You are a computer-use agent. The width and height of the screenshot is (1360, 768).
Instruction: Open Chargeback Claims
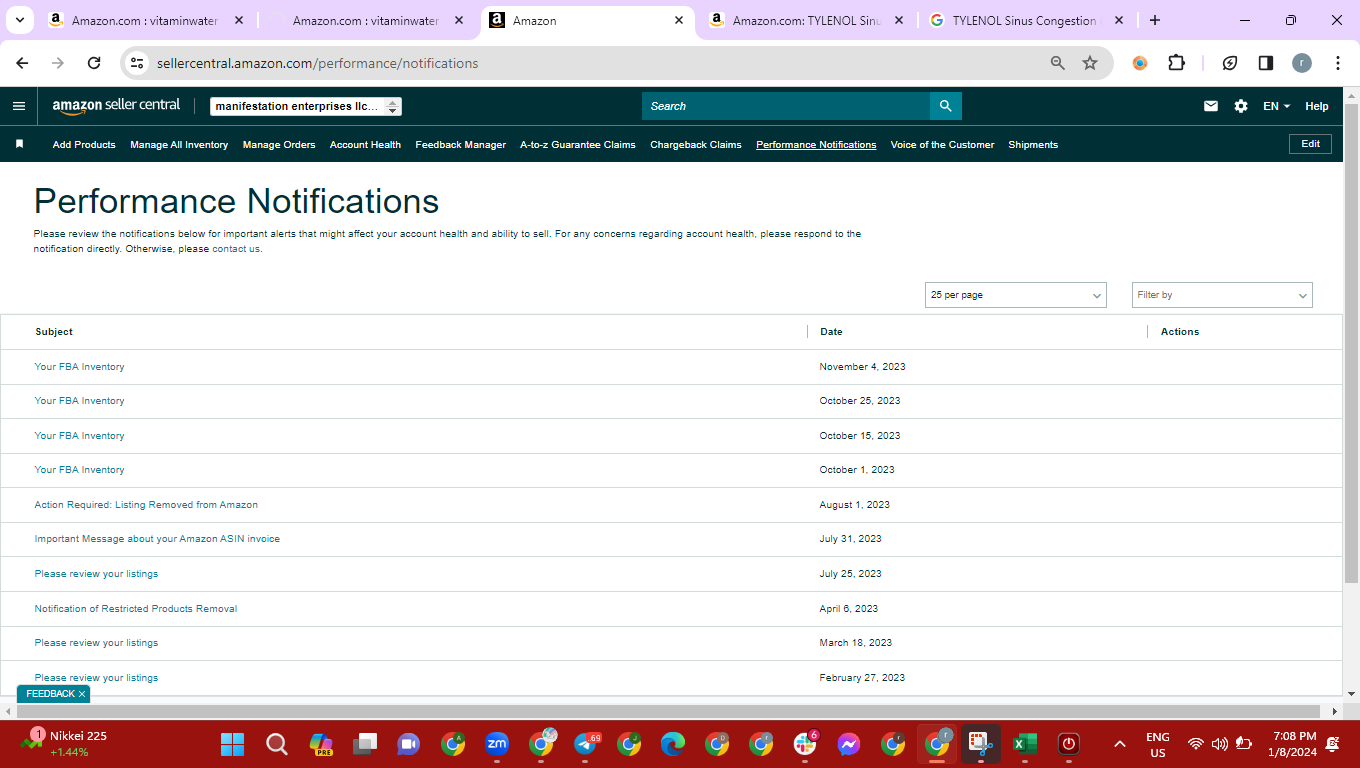696,145
